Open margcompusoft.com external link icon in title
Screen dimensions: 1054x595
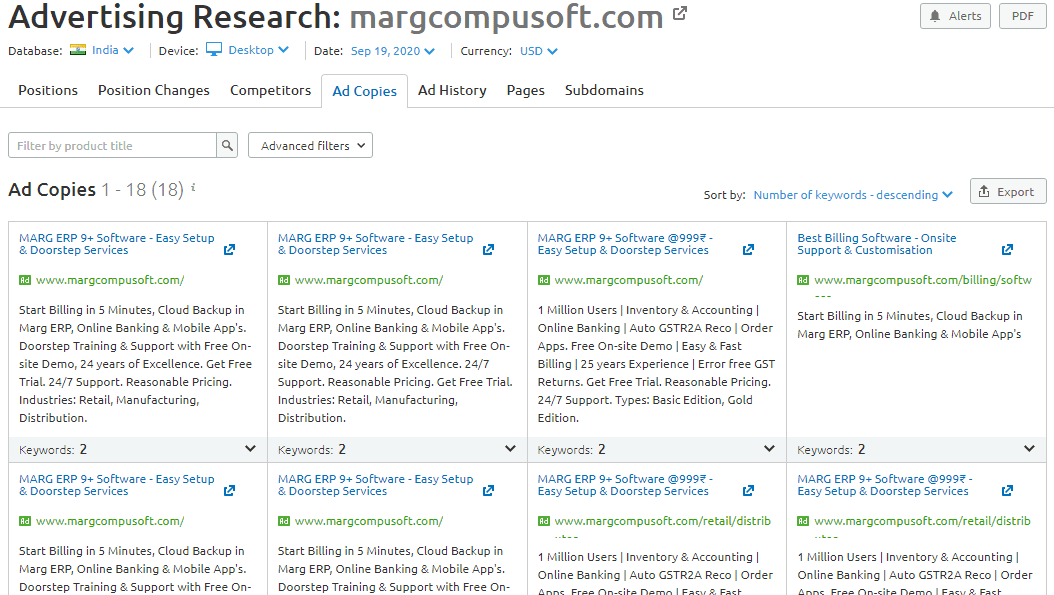coord(680,13)
